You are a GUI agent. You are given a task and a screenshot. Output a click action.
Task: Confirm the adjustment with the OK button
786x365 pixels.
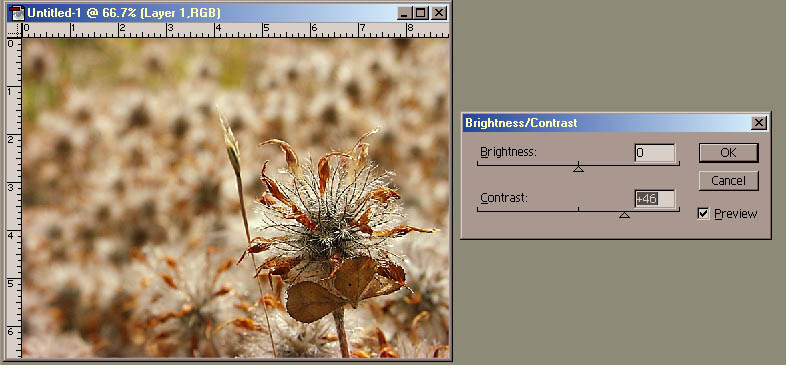728,153
